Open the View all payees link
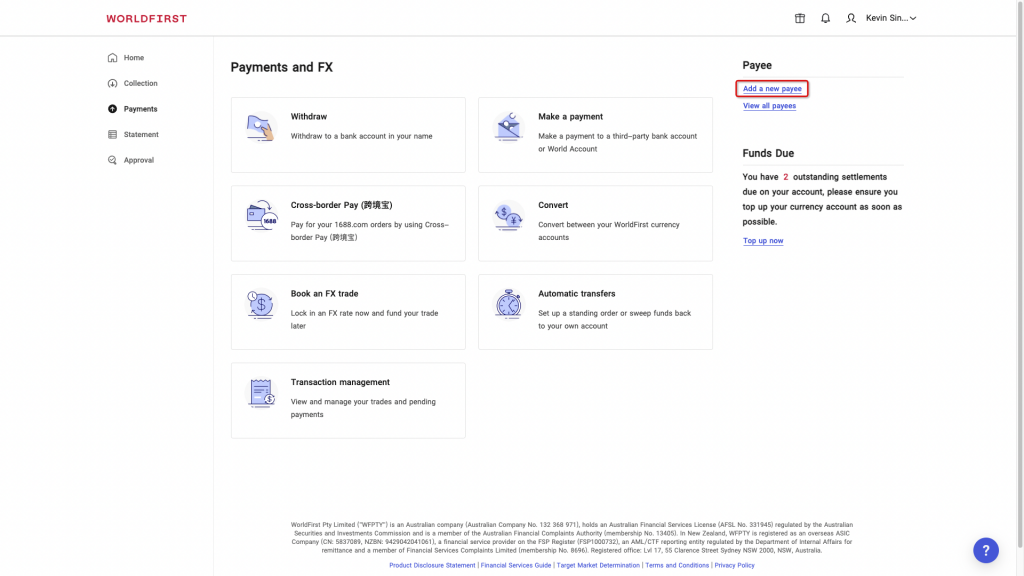The height and width of the screenshot is (576, 1024). pos(769,106)
